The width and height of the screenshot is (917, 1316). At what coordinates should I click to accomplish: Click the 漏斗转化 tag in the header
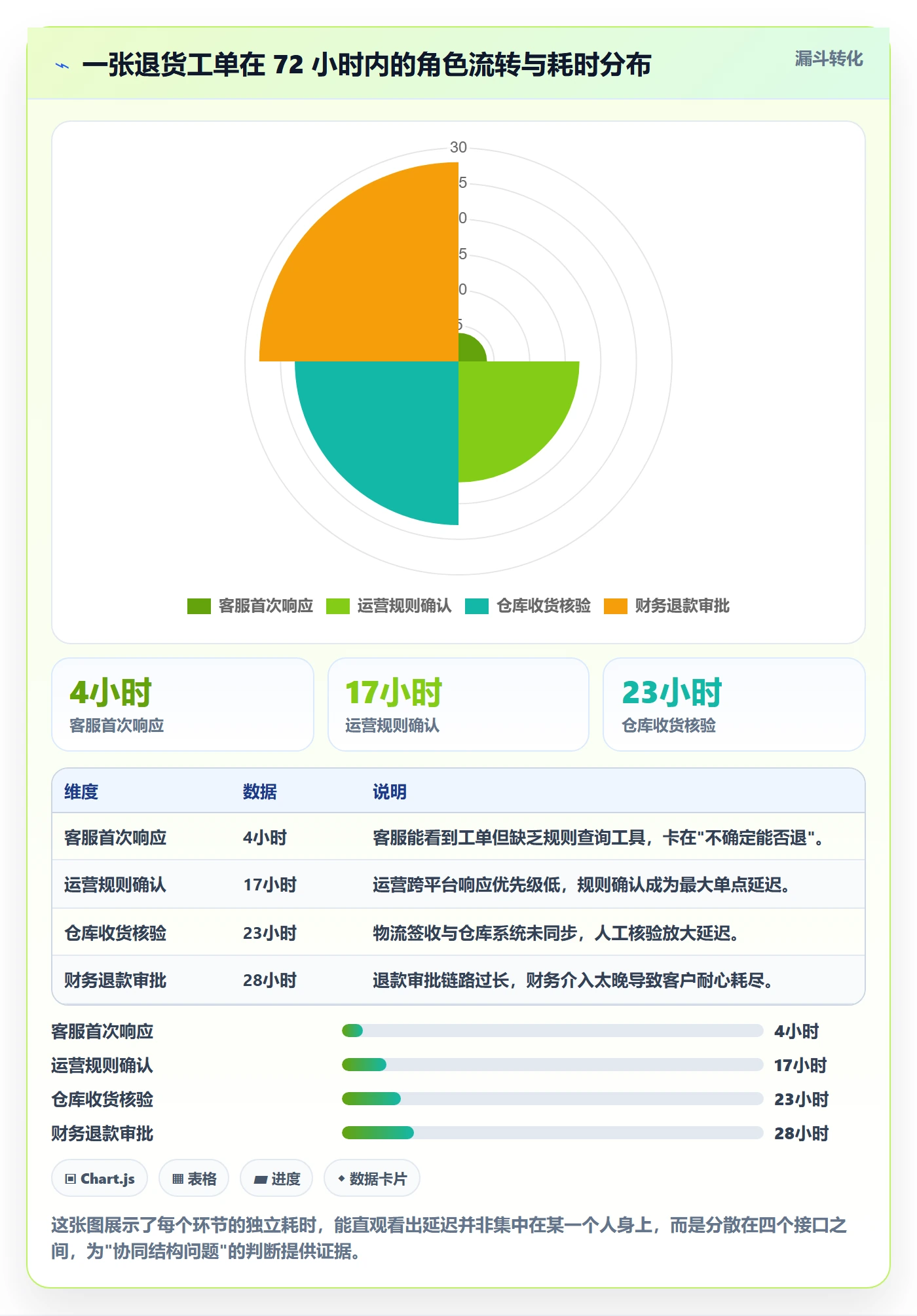[829, 58]
